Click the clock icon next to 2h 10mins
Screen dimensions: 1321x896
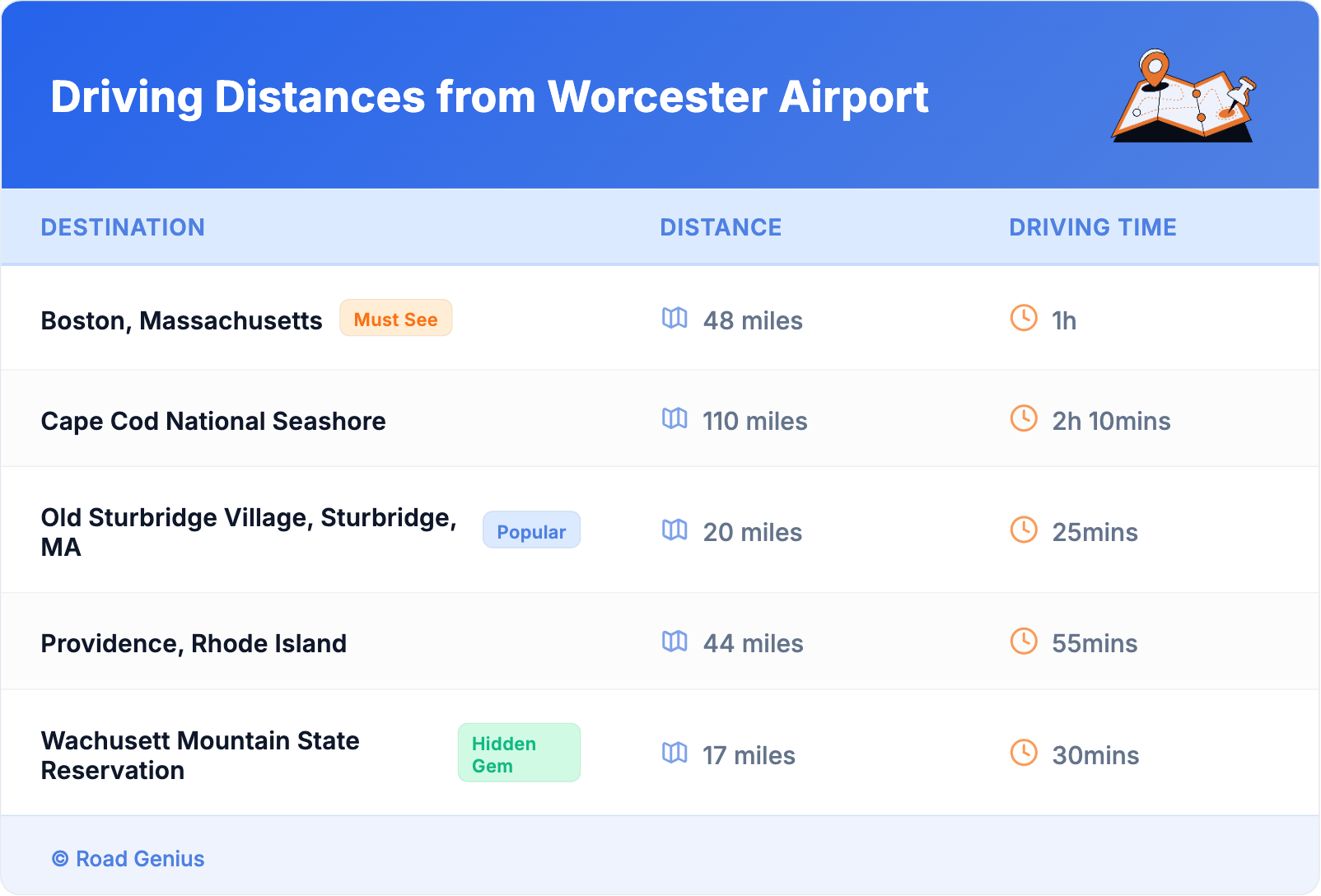pos(1024,418)
